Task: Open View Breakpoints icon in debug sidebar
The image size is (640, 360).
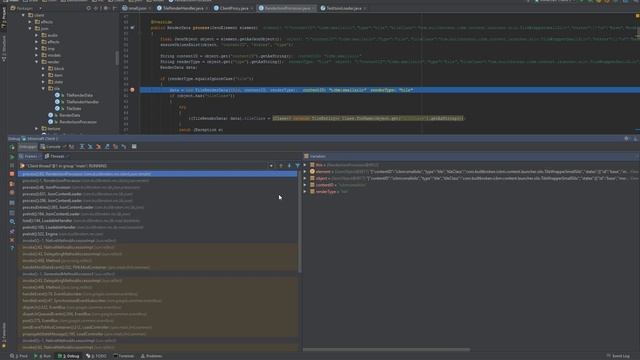Action: [12, 184]
